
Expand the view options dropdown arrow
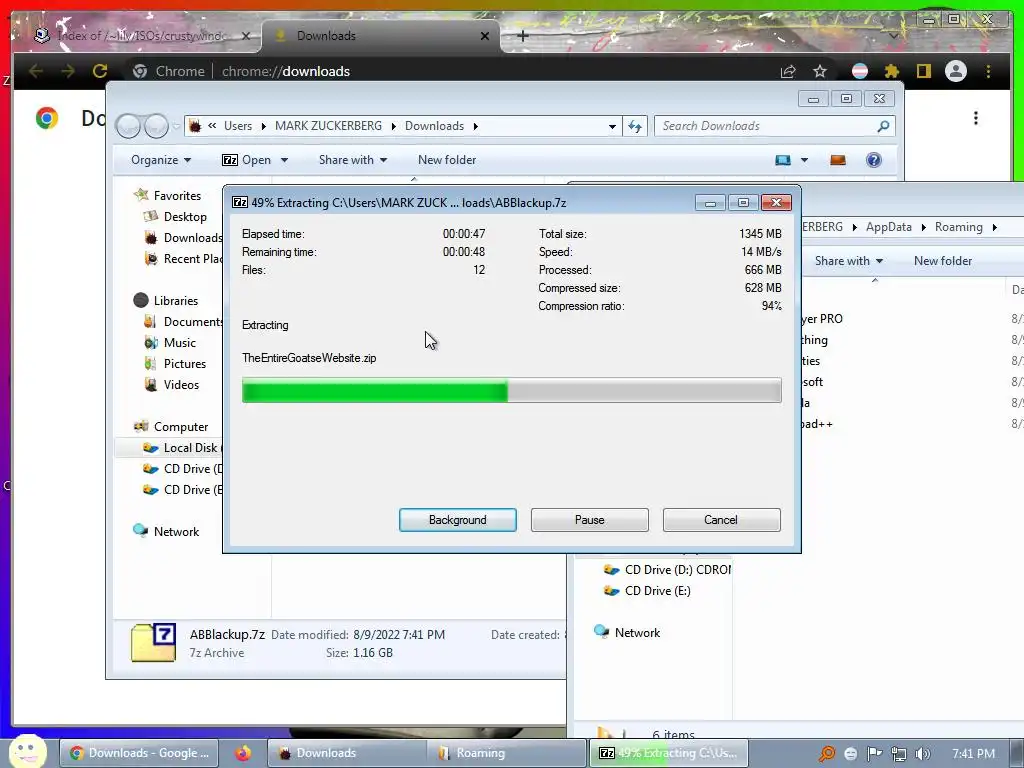click(x=805, y=160)
